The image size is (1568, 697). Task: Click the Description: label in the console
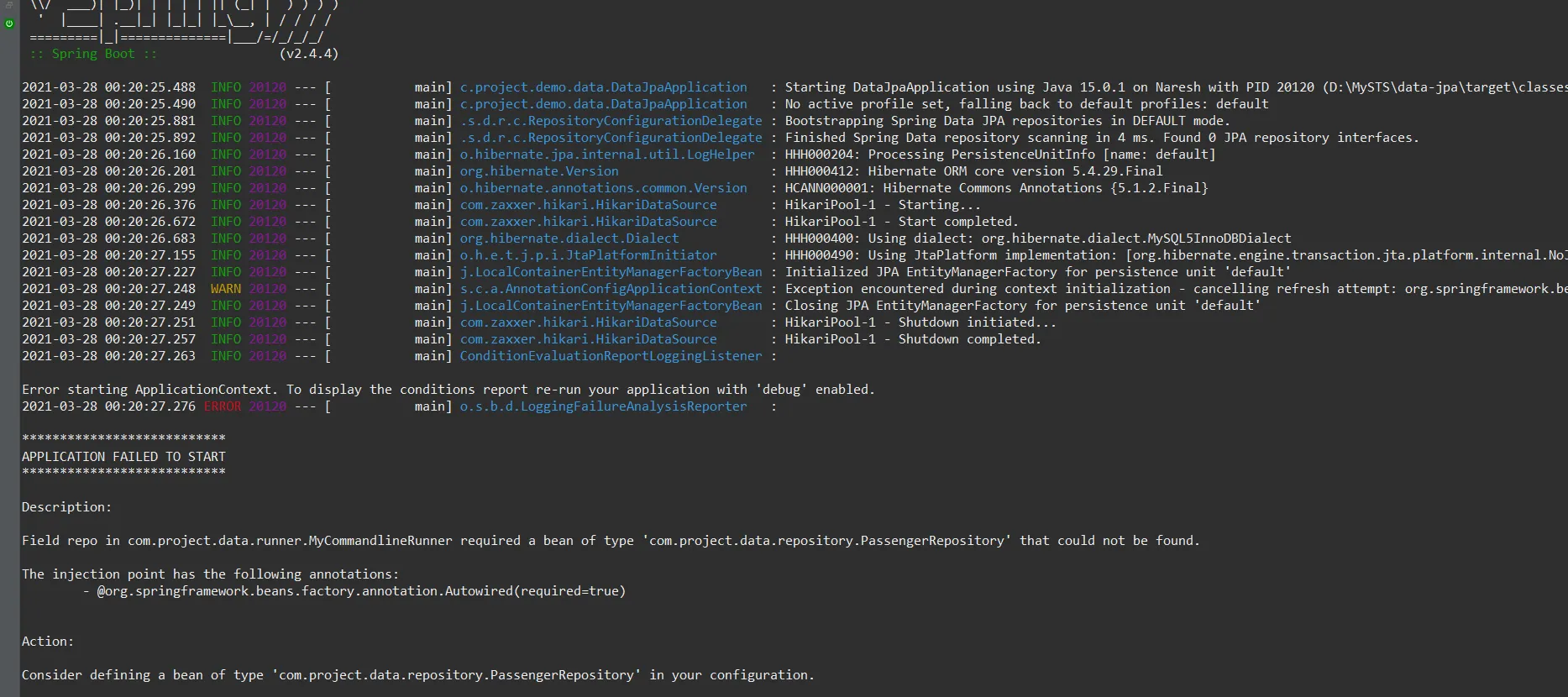tap(66, 507)
